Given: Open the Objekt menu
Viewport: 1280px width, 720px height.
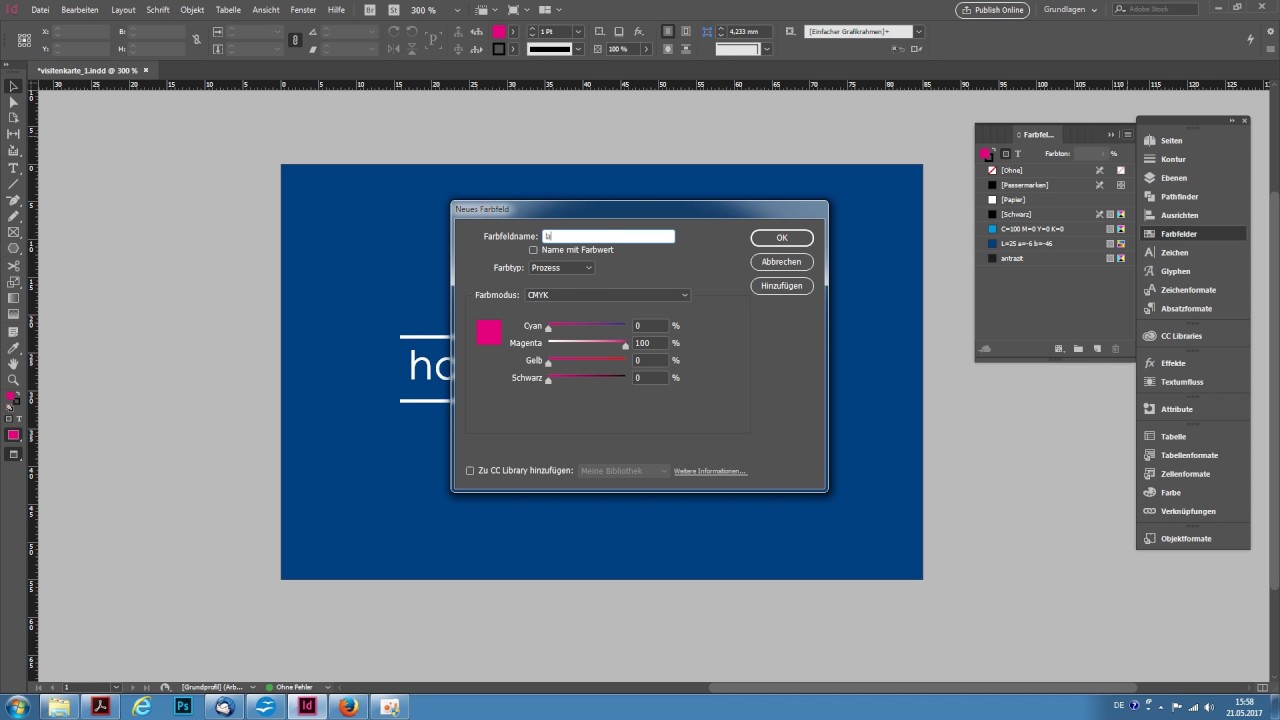Looking at the screenshot, I should click(x=192, y=10).
